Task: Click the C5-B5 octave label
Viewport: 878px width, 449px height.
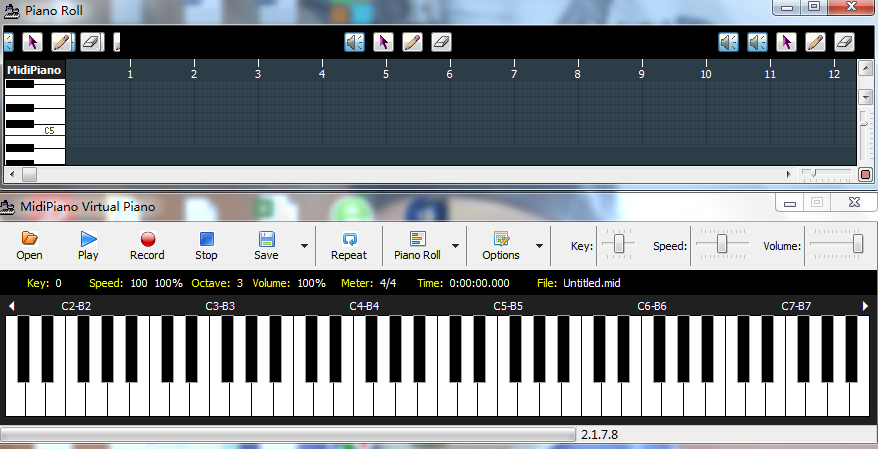Action: coord(508,306)
